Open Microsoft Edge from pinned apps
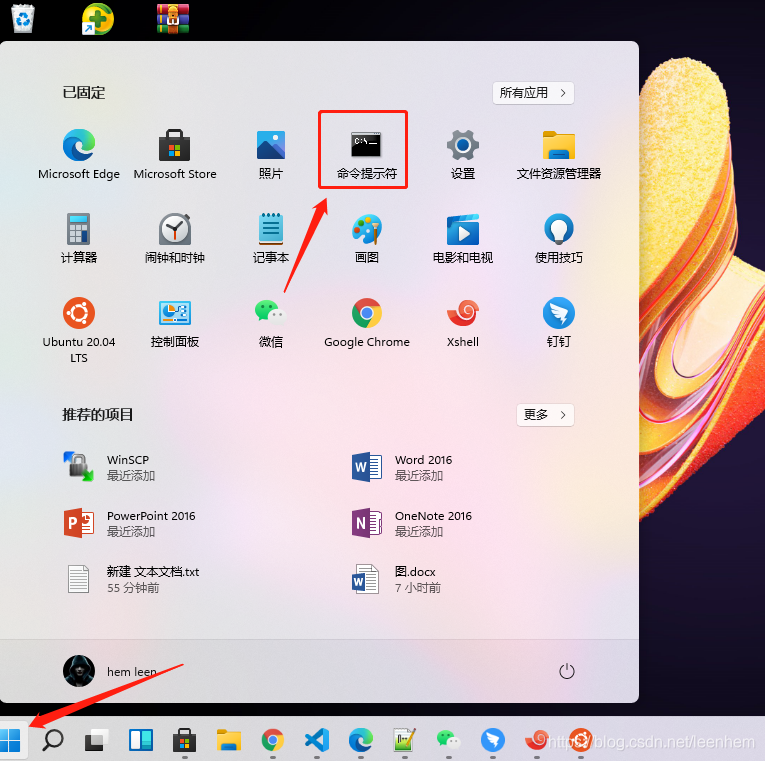This screenshot has width=765, height=761. [x=79, y=154]
